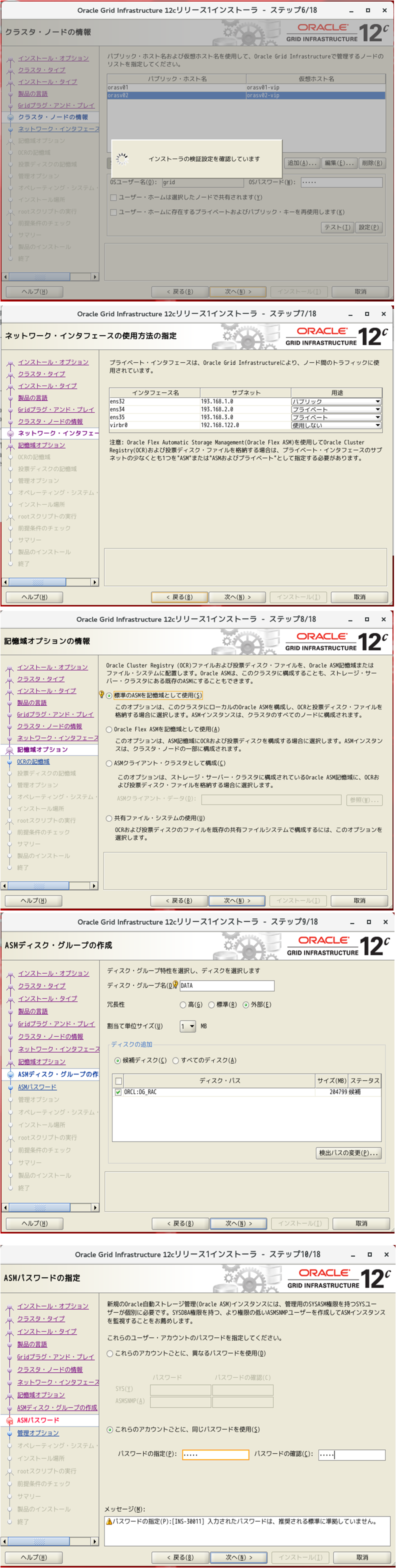
Task: Click 削除(R) button
Action: tap(371, 163)
